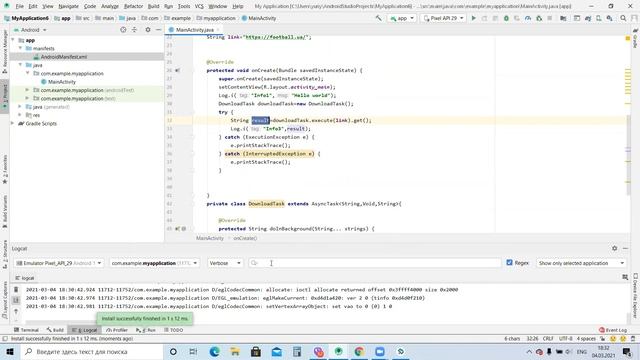Screen dimensions: 640x360
Task: Collapse the app module tree node
Action: (13, 40)
